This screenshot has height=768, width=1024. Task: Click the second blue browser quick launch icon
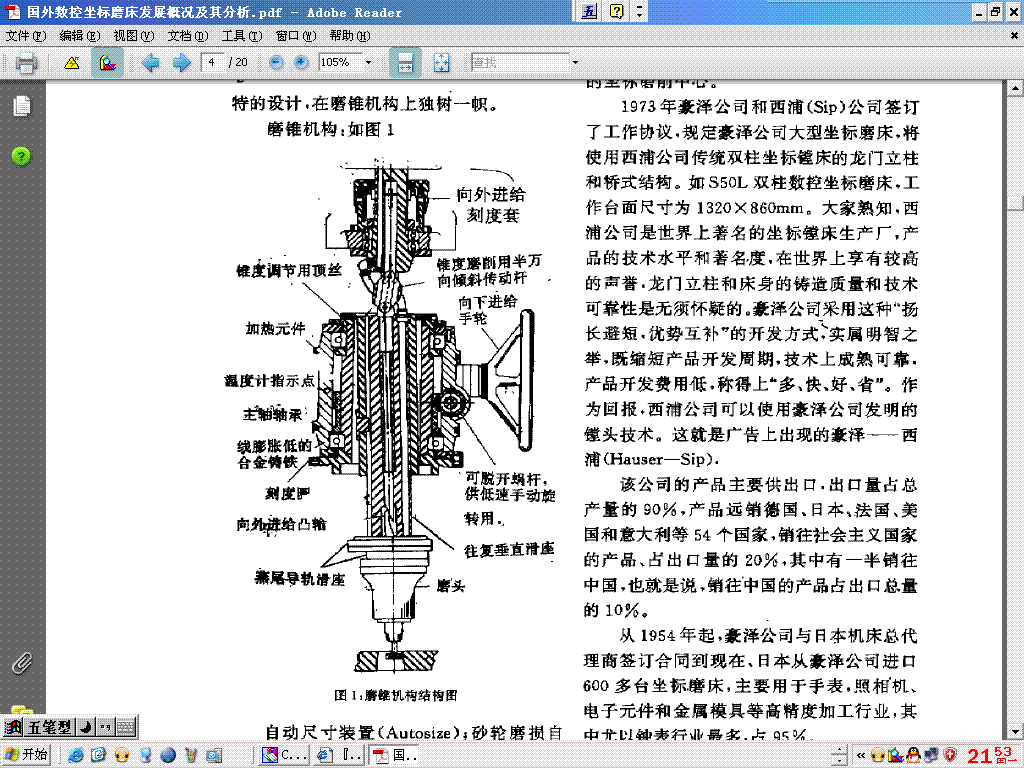pyautogui.click(x=99, y=755)
